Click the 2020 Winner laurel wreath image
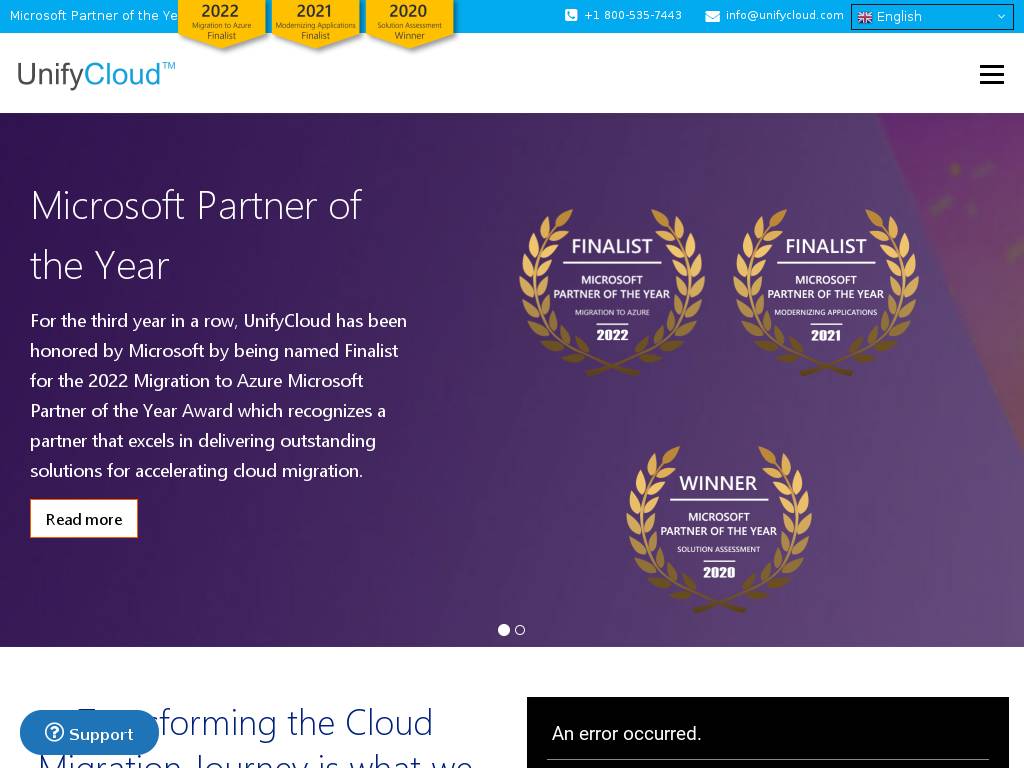Image resolution: width=1024 pixels, height=768 pixels. click(x=719, y=529)
